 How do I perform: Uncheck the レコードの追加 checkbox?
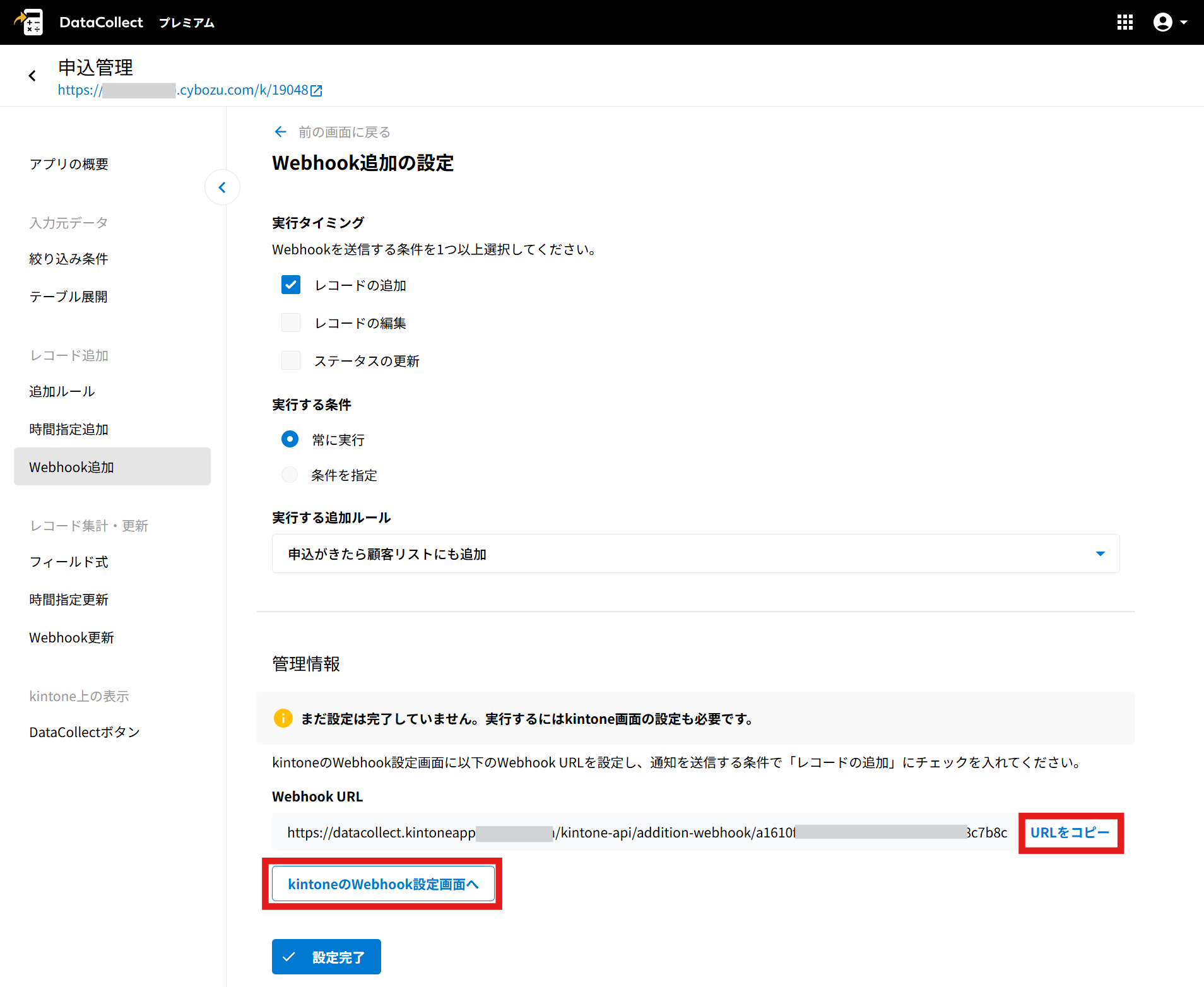(x=291, y=285)
